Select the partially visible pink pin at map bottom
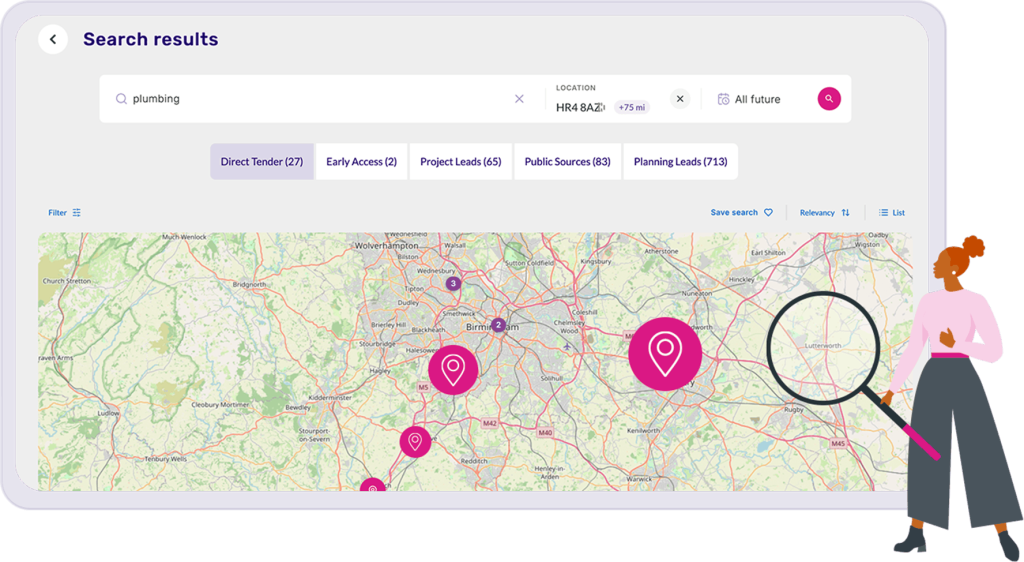The width and height of the screenshot is (1024, 562). [x=373, y=486]
